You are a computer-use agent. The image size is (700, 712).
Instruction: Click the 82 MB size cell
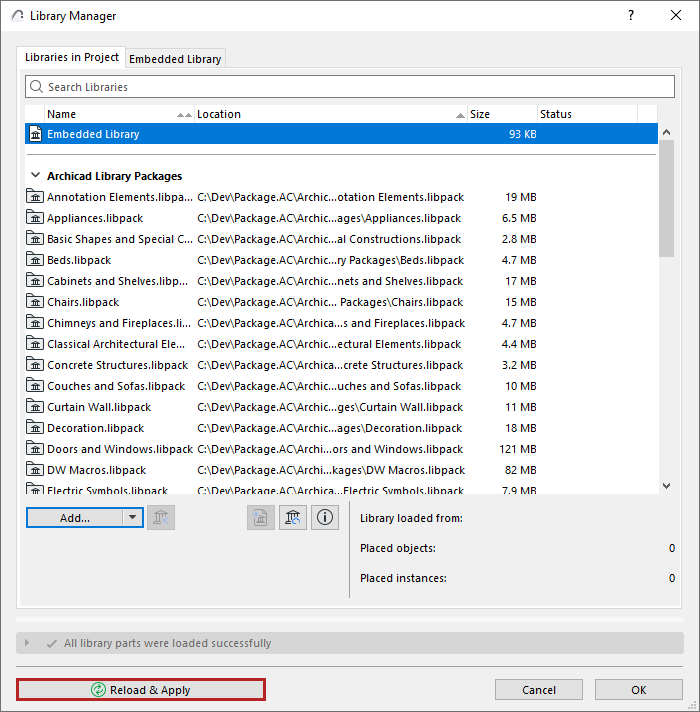click(x=520, y=470)
